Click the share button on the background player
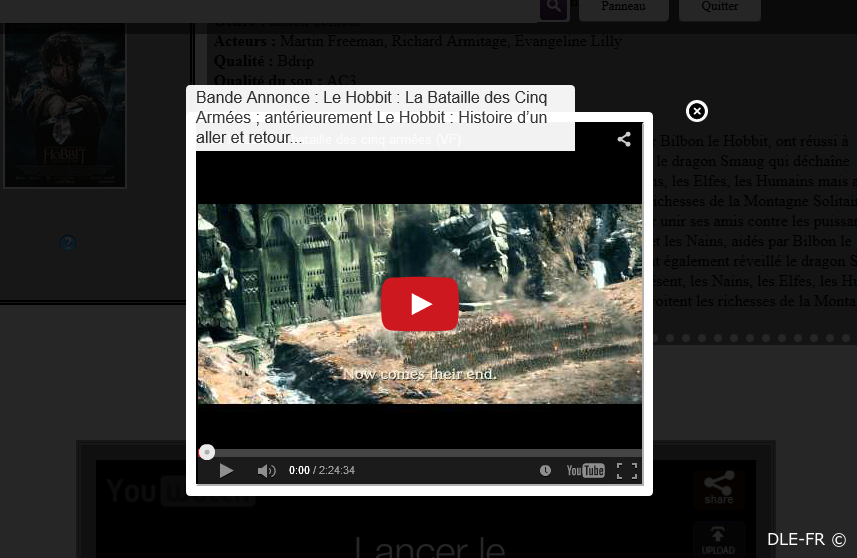The height and width of the screenshot is (558, 857). point(719,488)
